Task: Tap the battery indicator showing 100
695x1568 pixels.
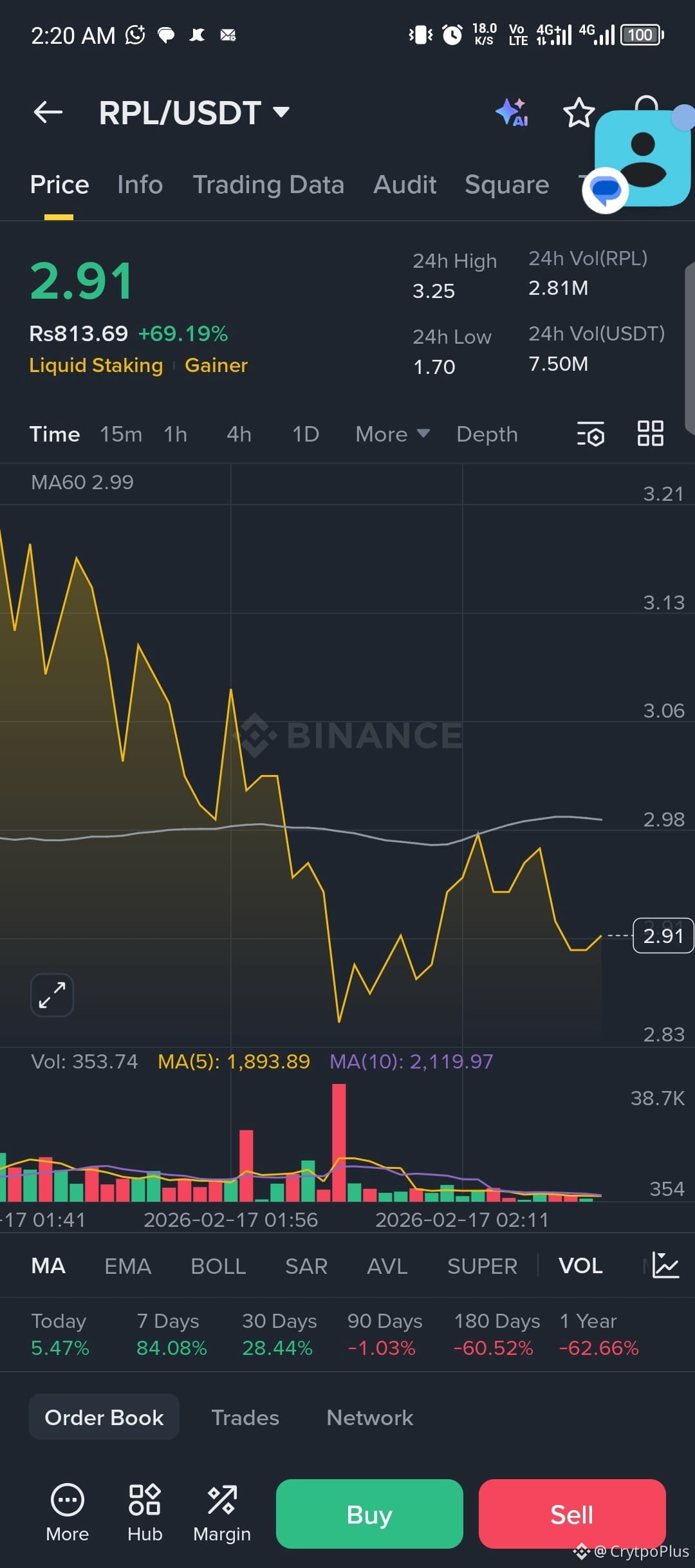Action: pos(642,35)
